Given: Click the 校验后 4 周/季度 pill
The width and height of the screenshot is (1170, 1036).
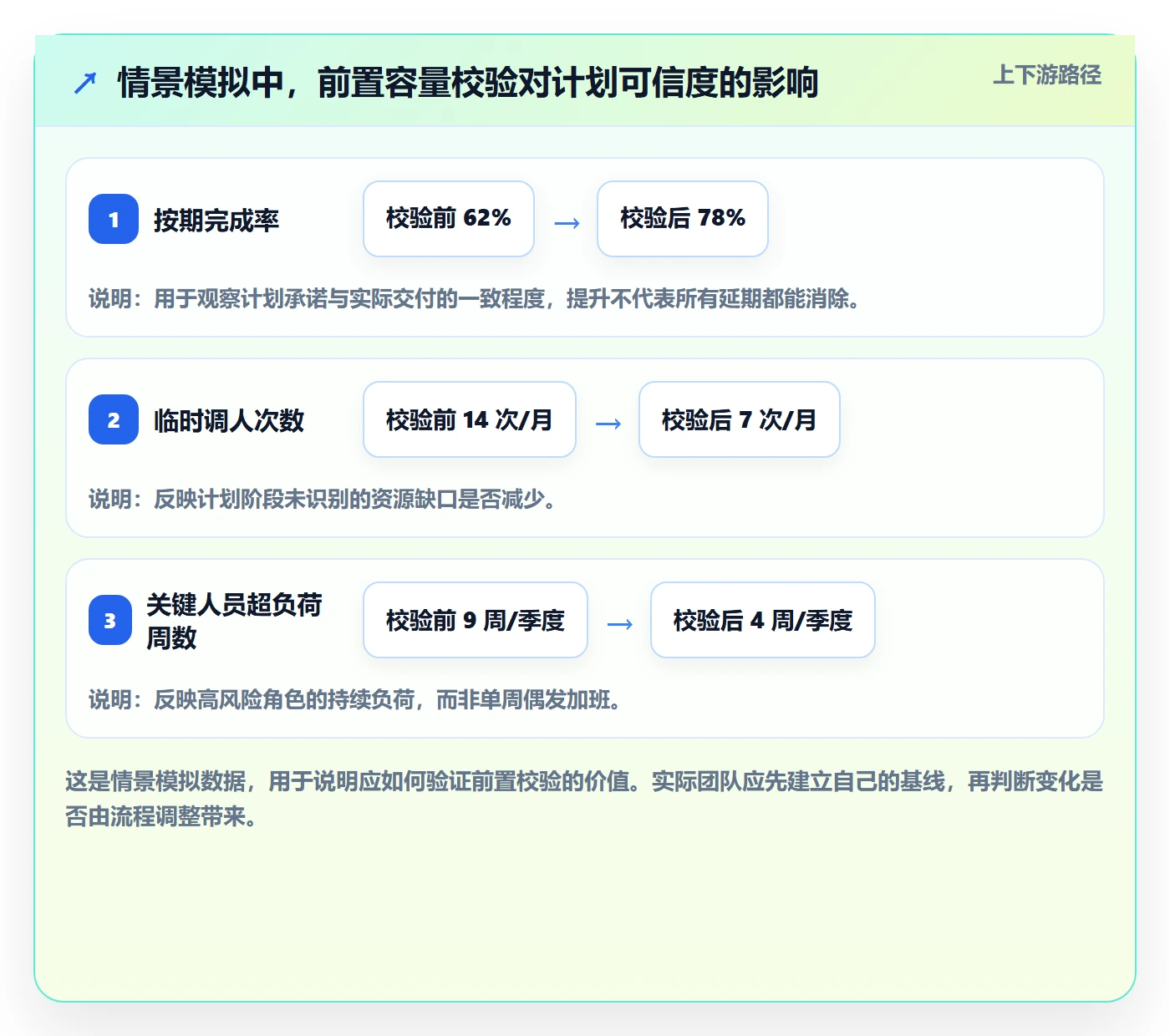Looking at the screenshot, I should [763, 620].
